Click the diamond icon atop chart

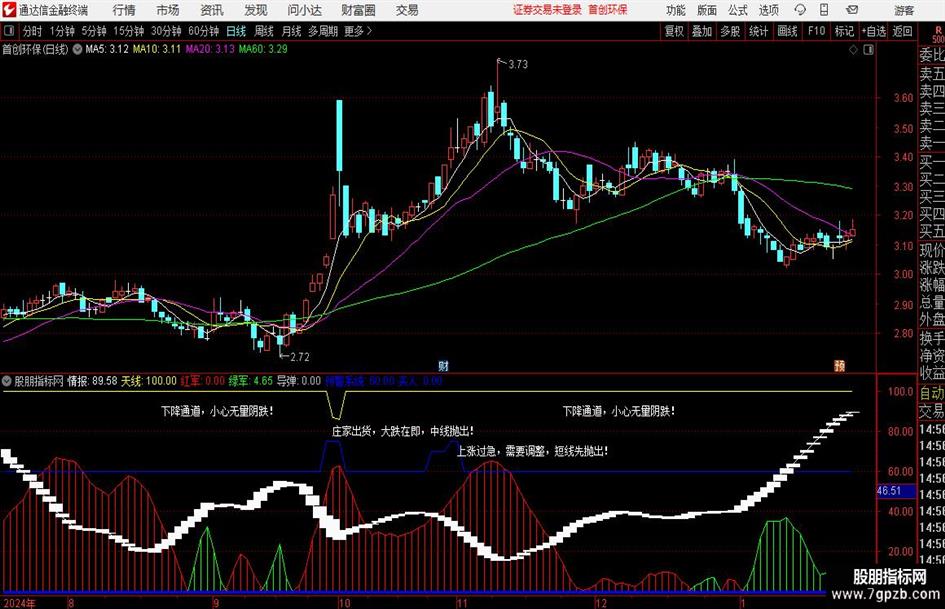tap(853, 50)
